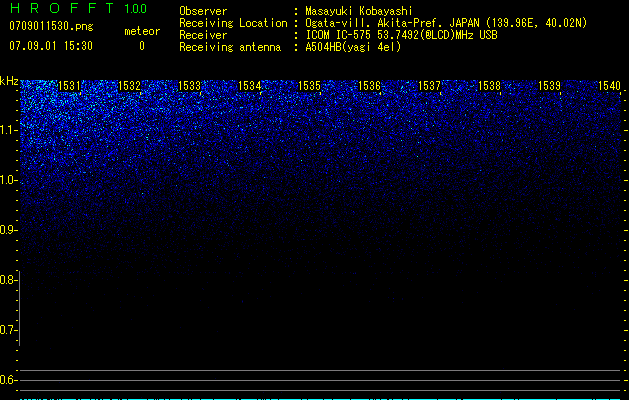Click the Receiver label

point(203,35)
